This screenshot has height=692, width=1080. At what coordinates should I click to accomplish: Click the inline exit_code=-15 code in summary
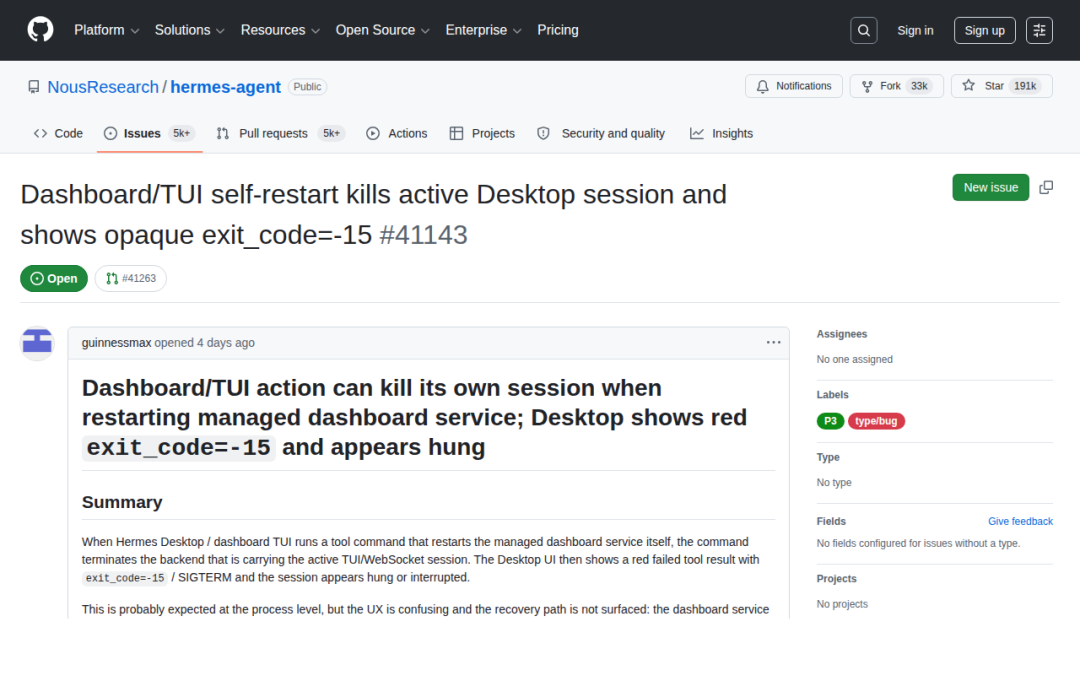(125, 578)
